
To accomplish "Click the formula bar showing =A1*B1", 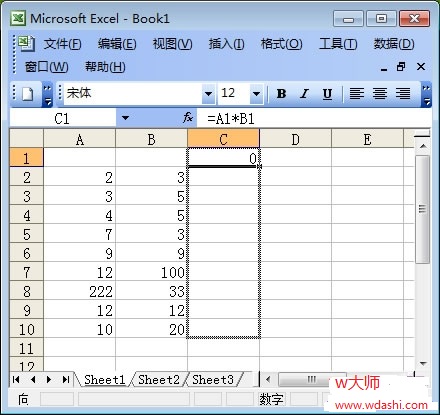I will tap(313, 118).
